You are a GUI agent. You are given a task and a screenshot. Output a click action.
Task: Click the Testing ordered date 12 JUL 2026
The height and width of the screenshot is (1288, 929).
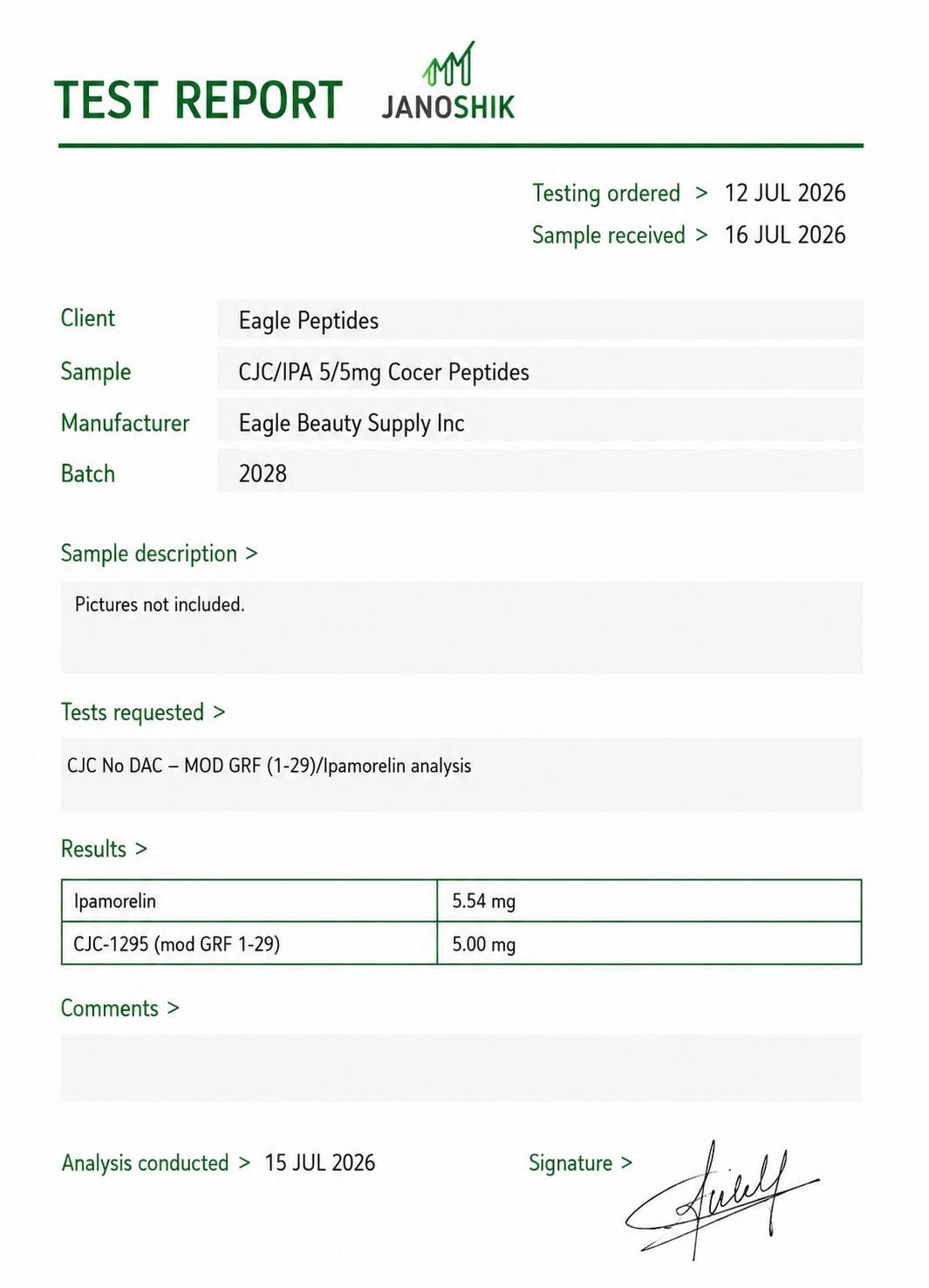[x=785, y=193]
